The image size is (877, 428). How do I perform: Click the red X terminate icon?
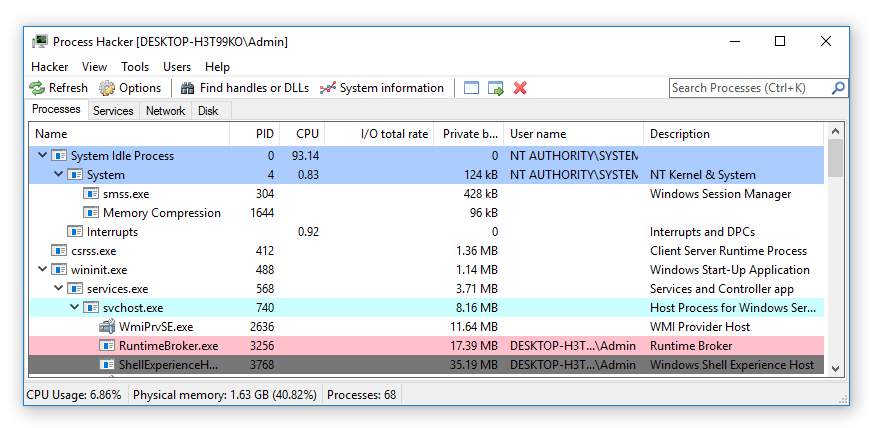click(520, 88)
